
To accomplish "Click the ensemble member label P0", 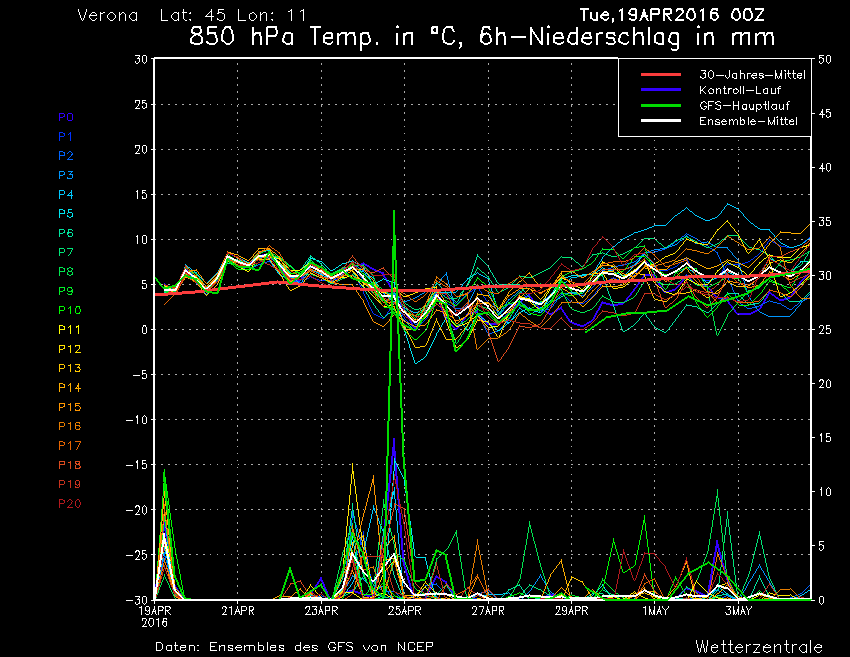I will (x=66, y=117).
